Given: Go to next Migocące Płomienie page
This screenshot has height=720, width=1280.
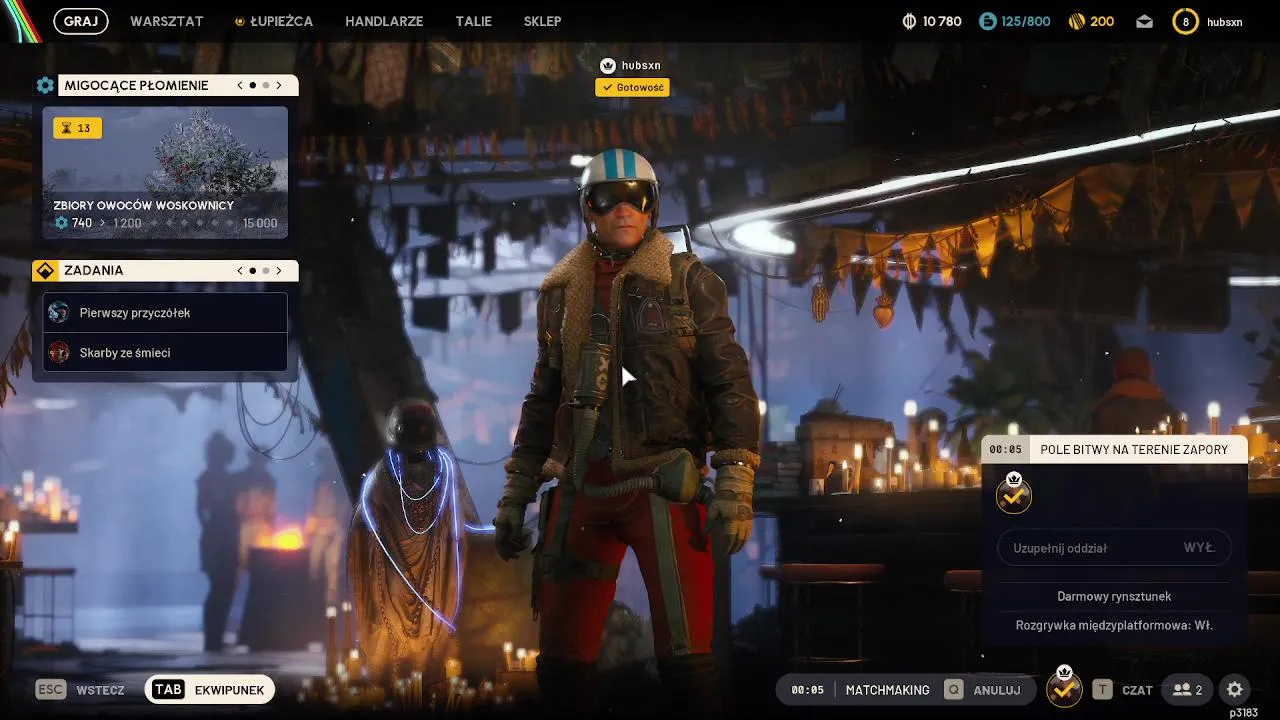Looking at the screenshot, I should coord(279,86).
